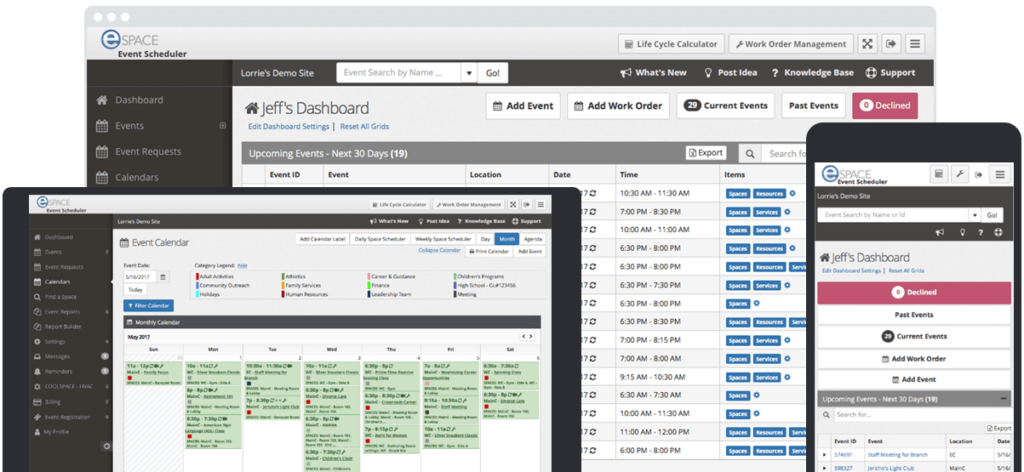Click recurrence icon beside 9:15 AM - 10:30 AM row

[592, 377]
